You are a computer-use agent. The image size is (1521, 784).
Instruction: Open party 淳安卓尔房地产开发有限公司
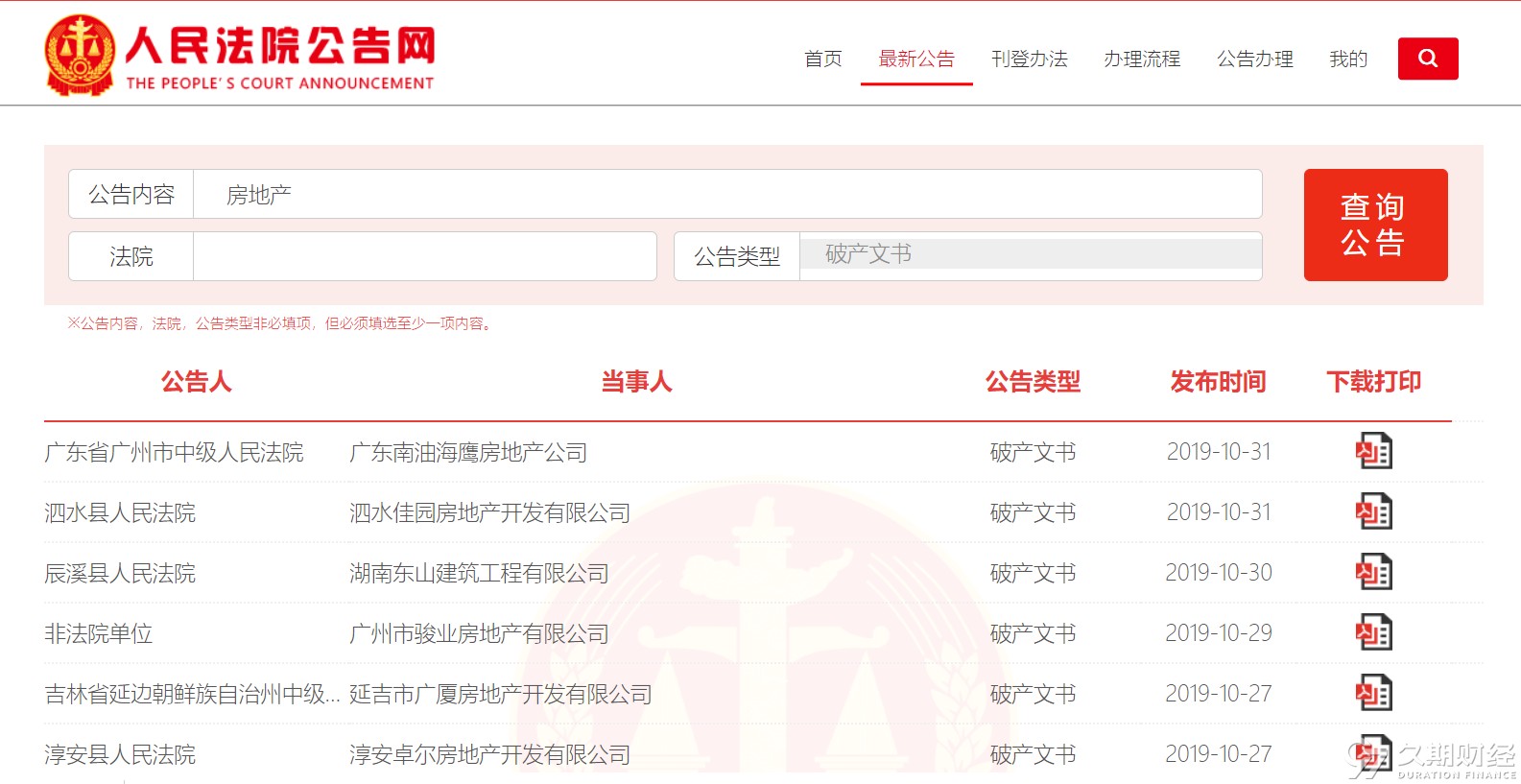coord(489,754)
